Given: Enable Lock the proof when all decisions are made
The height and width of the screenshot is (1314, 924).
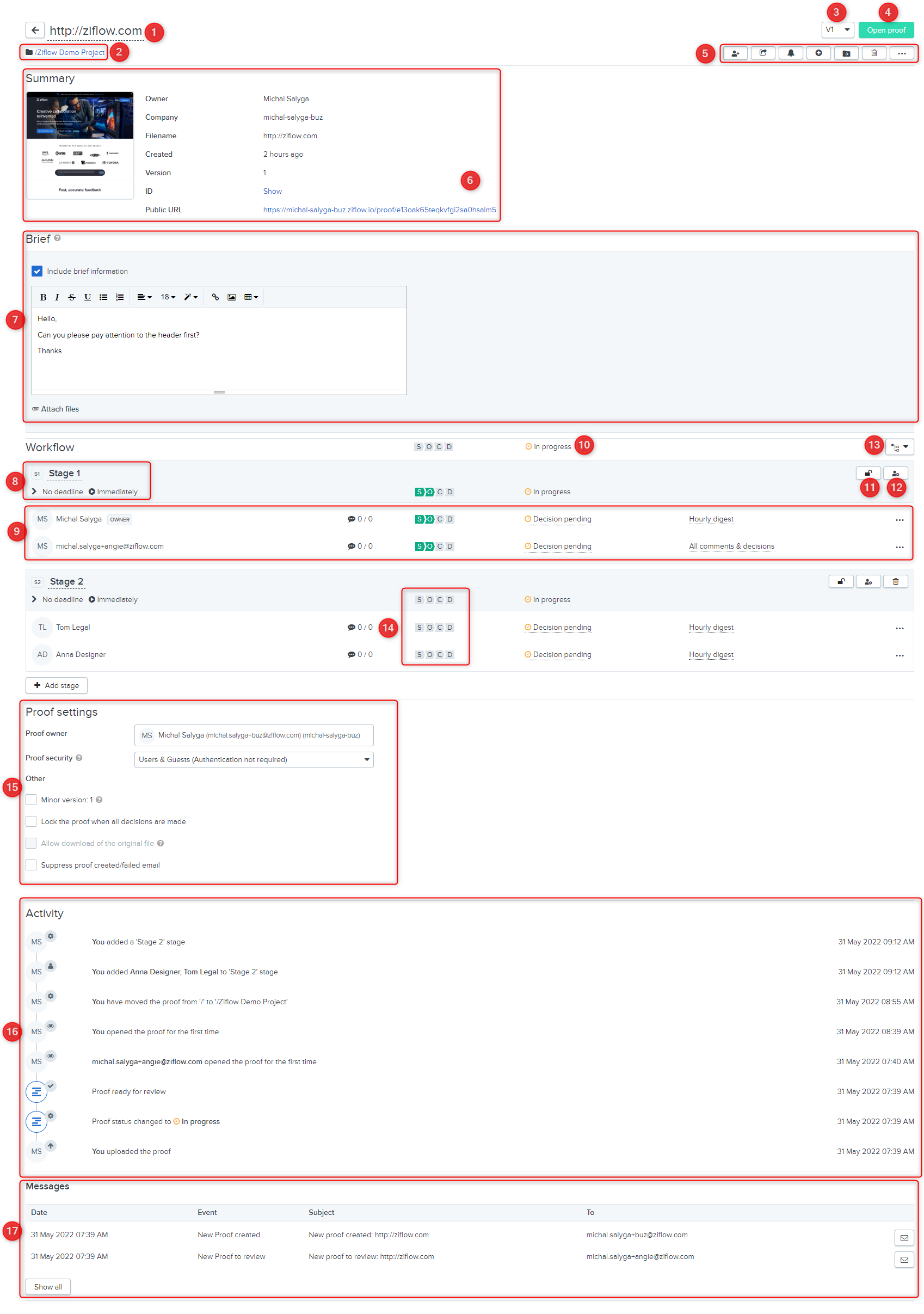Looking at the screenshot, I should 32,821.
